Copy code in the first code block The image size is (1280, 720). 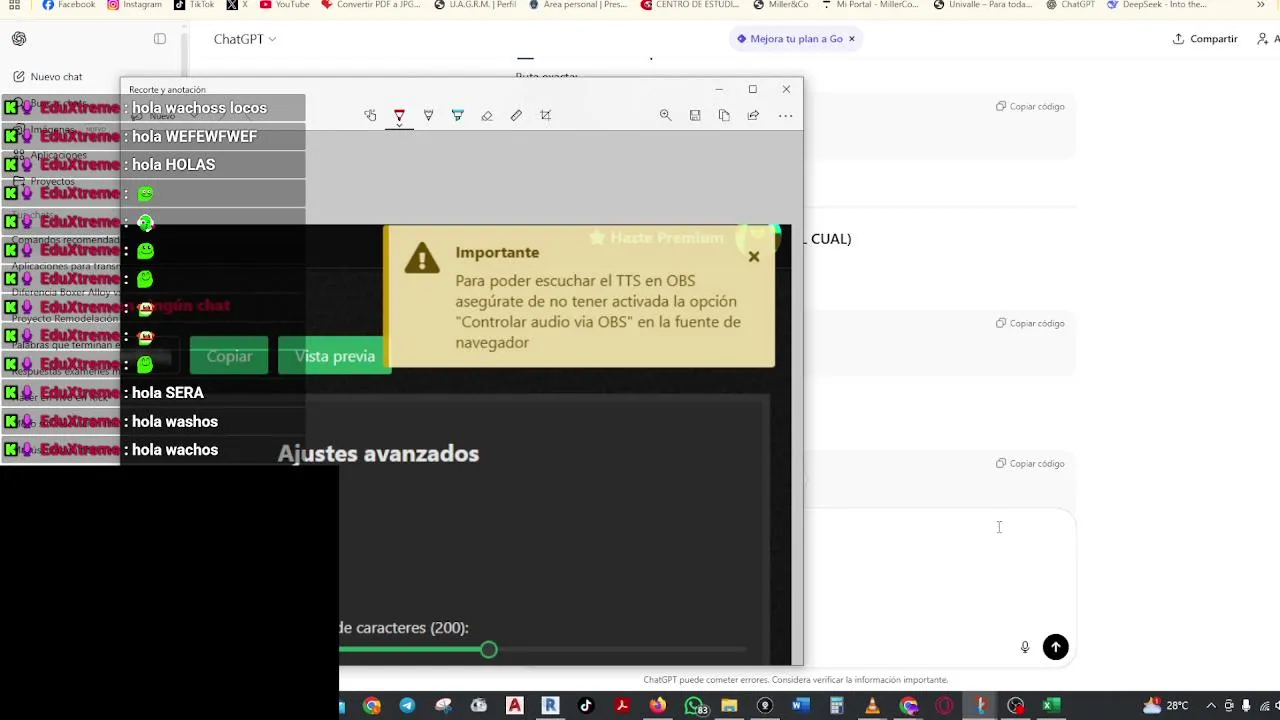point(1031,106)
